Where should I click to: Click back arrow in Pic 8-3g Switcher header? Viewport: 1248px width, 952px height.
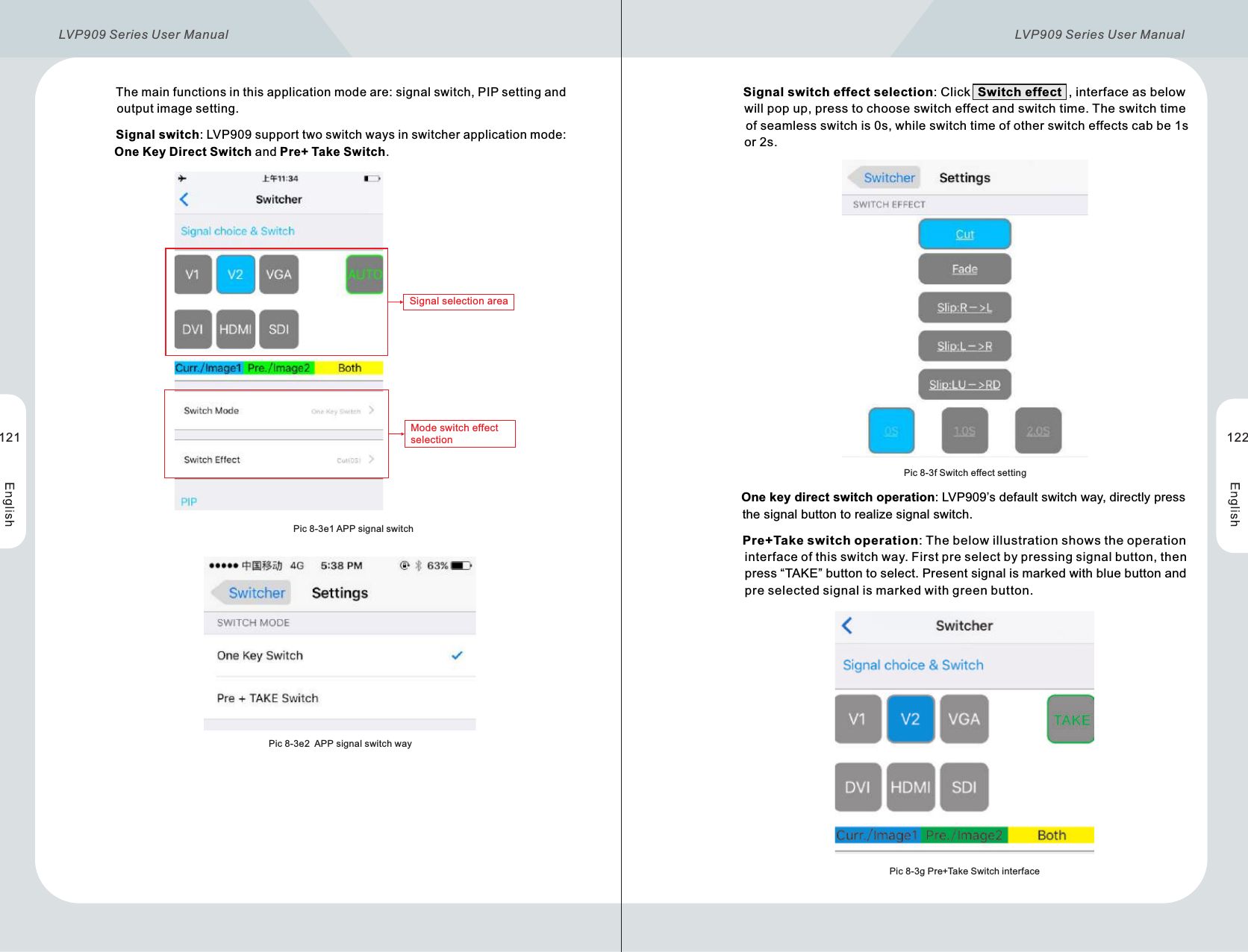tap(847, 625)
